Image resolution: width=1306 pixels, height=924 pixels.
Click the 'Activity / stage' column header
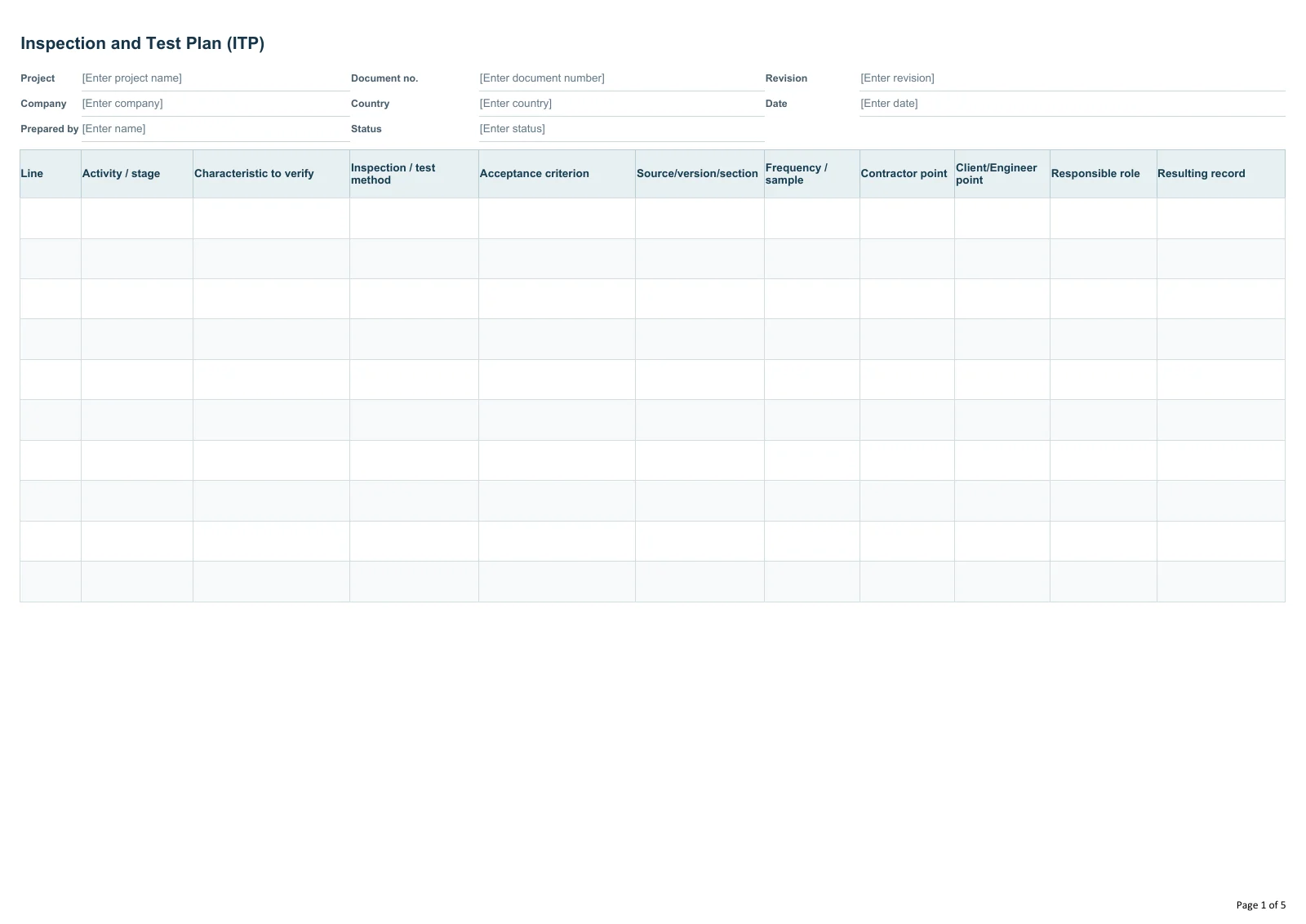click(x=137, y=174)
